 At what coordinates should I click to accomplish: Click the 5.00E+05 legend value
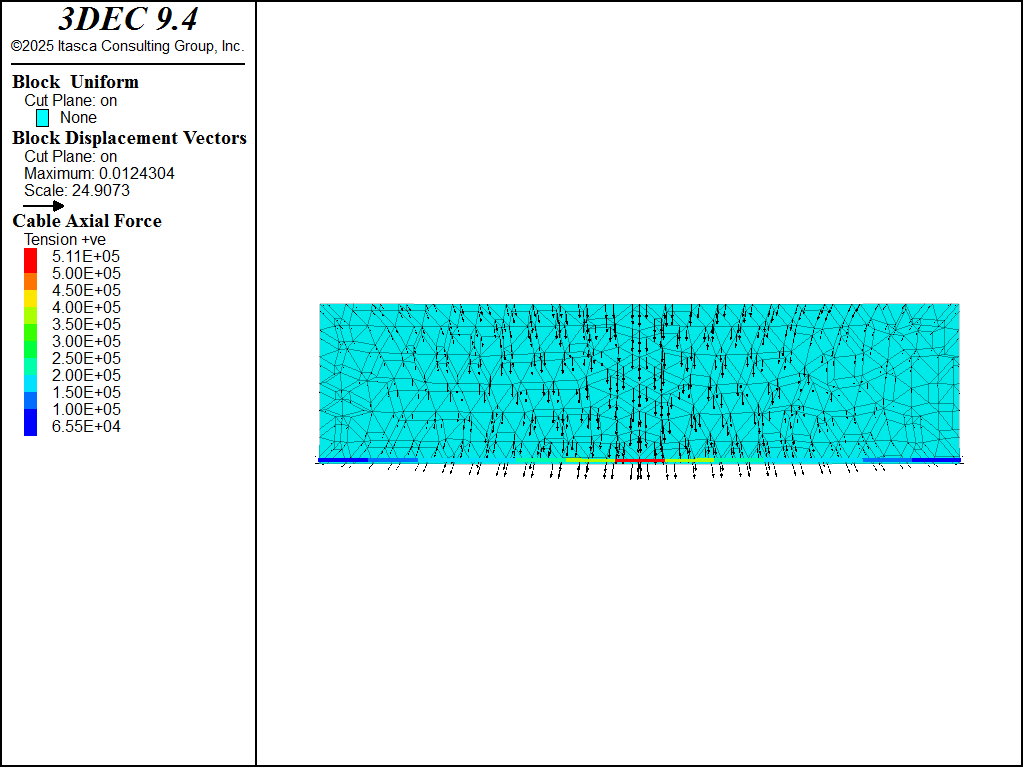pyautogui.click(x=86, y=274)
